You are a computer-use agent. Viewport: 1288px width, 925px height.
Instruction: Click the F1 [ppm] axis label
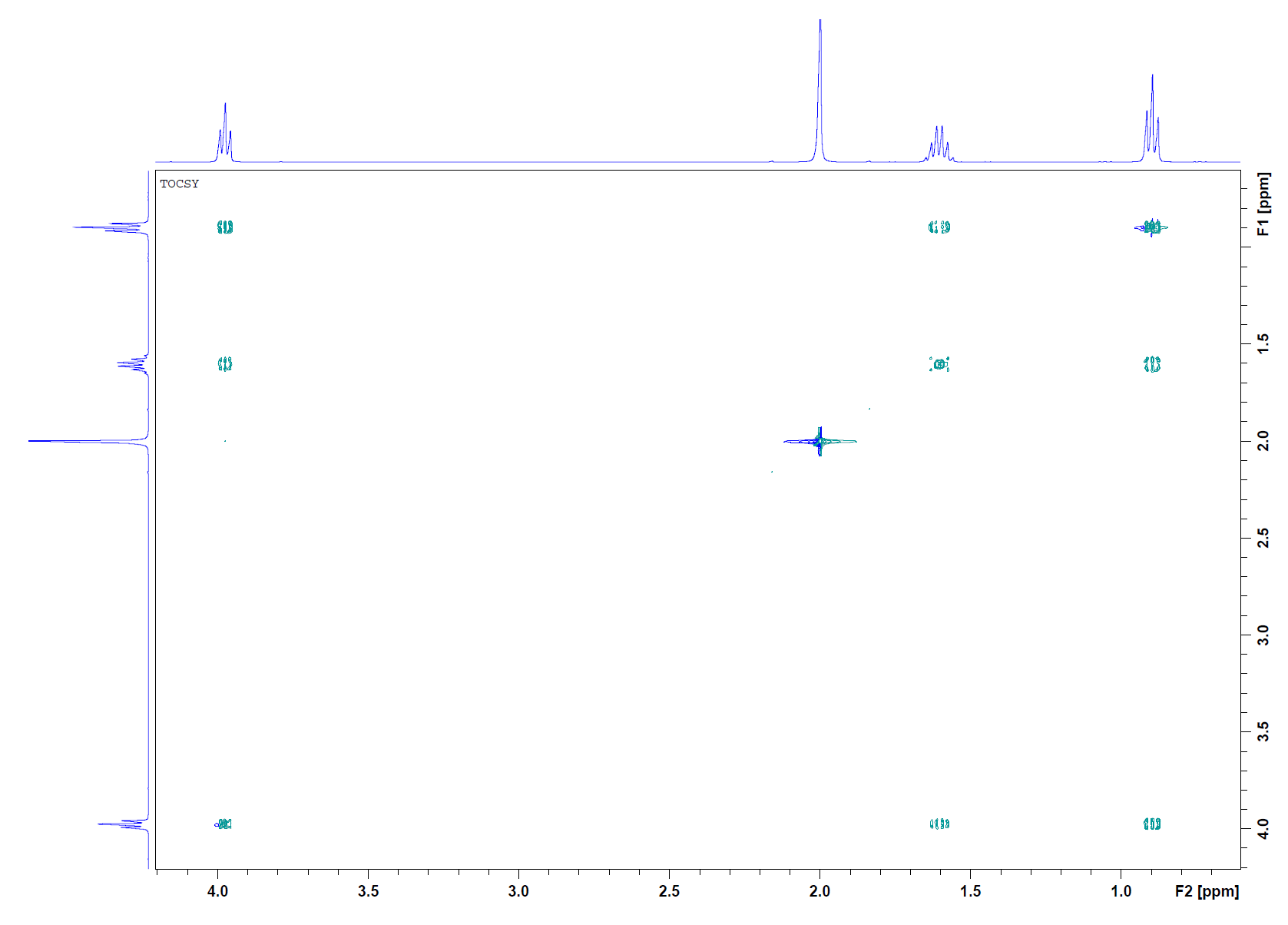click(x=1263, y=204)
